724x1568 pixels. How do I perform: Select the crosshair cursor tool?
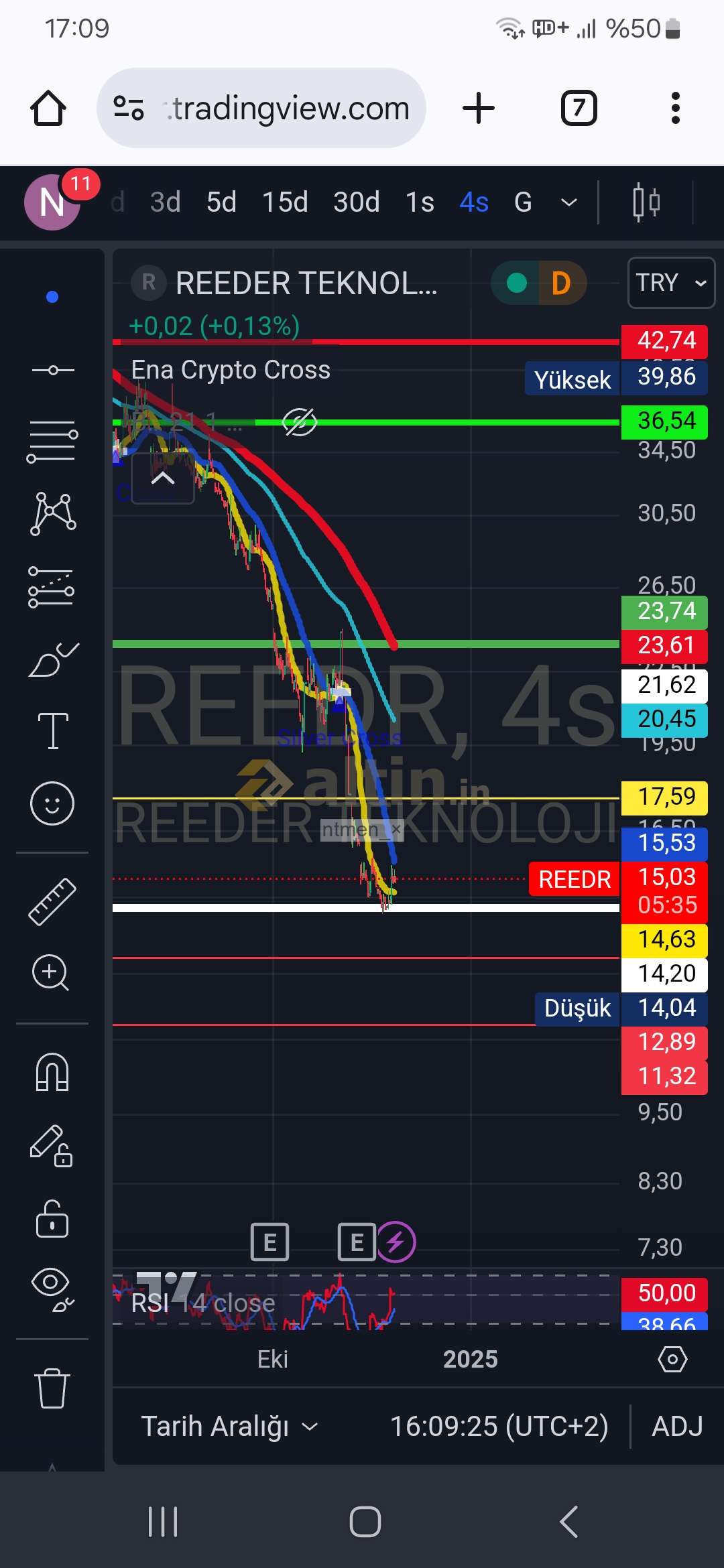pos(52,297)
